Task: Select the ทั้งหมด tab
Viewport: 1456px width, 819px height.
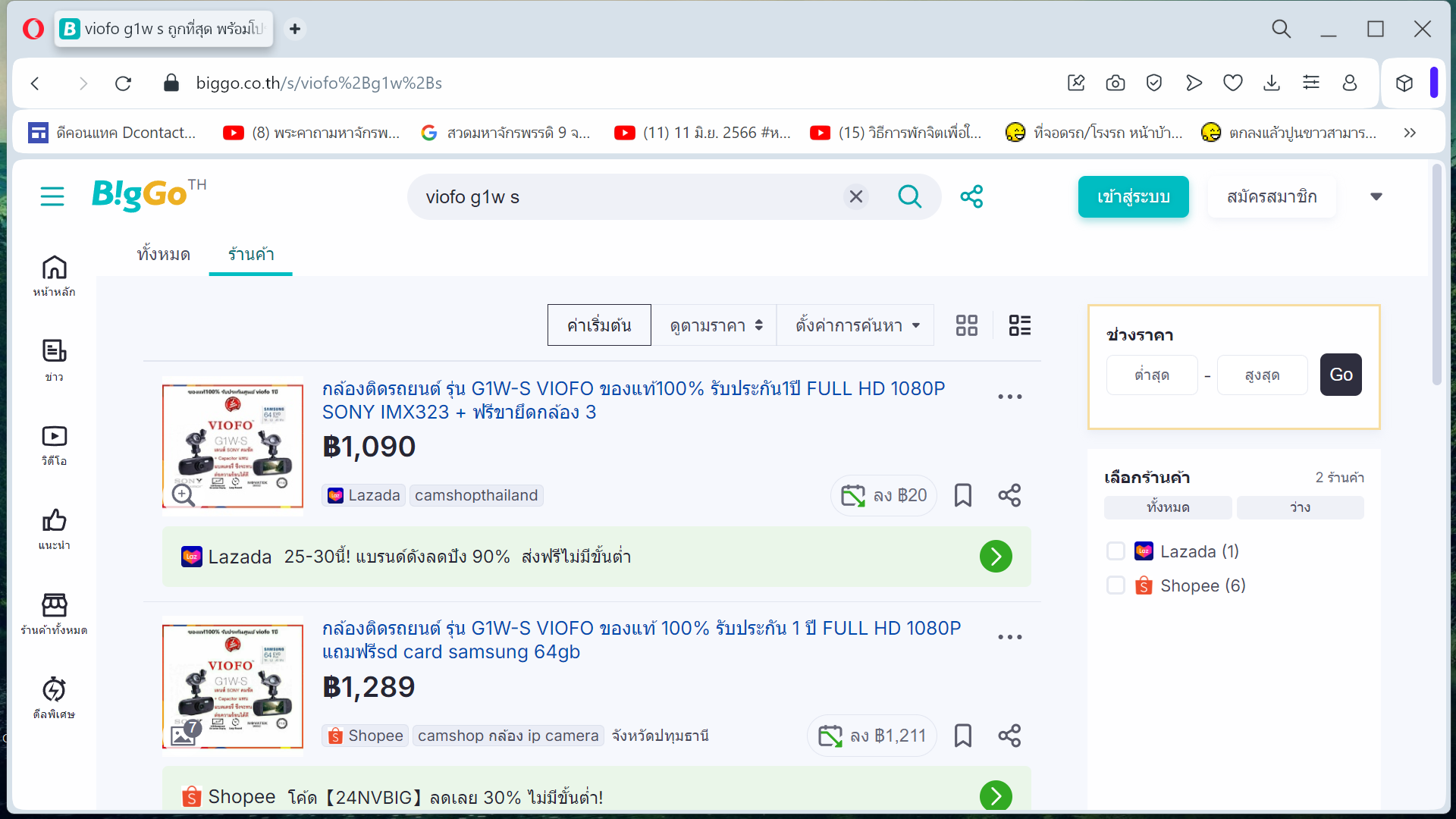Action: [163, 254]
